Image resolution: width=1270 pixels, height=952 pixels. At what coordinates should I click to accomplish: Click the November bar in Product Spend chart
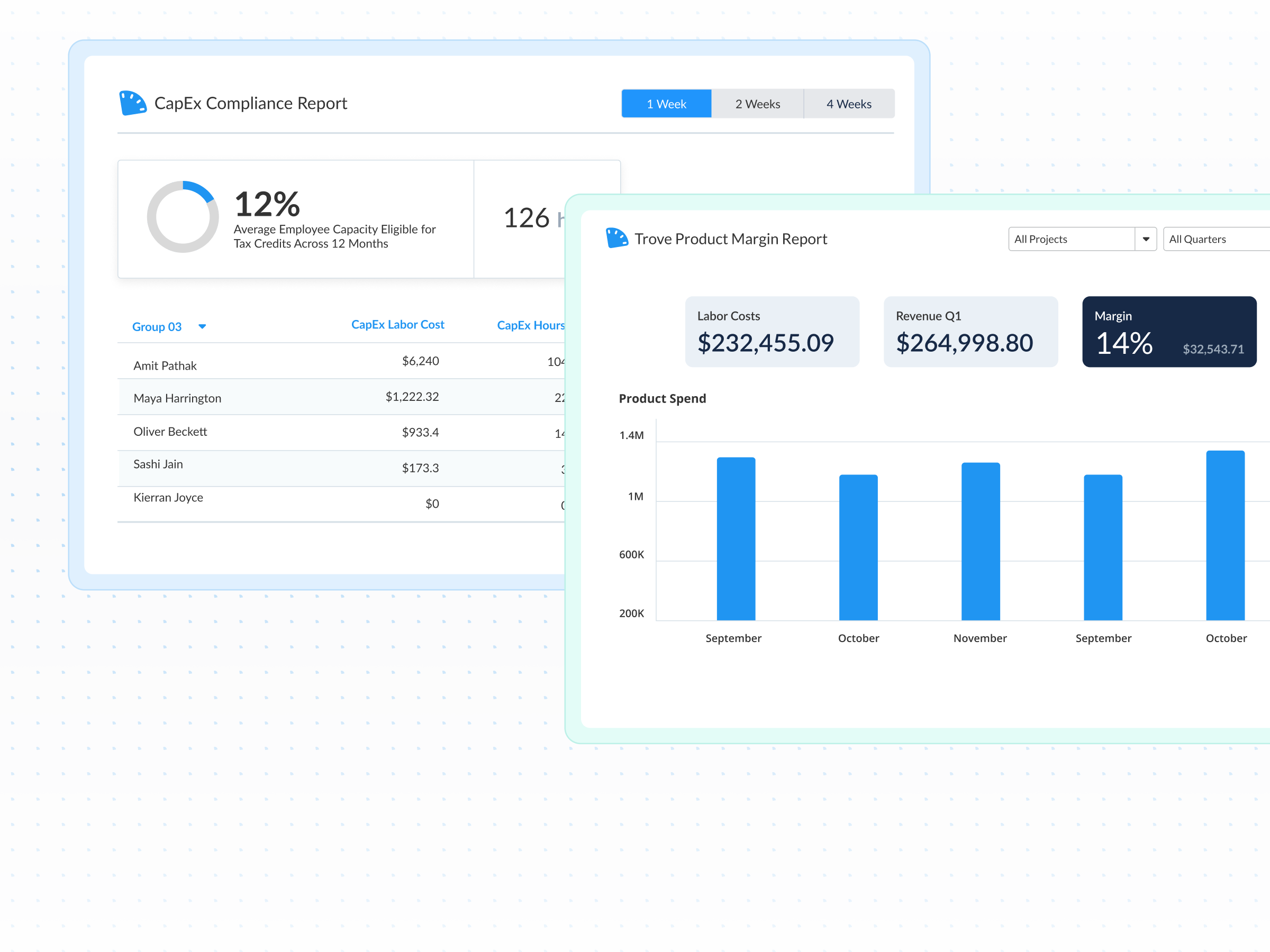[980, 541]
